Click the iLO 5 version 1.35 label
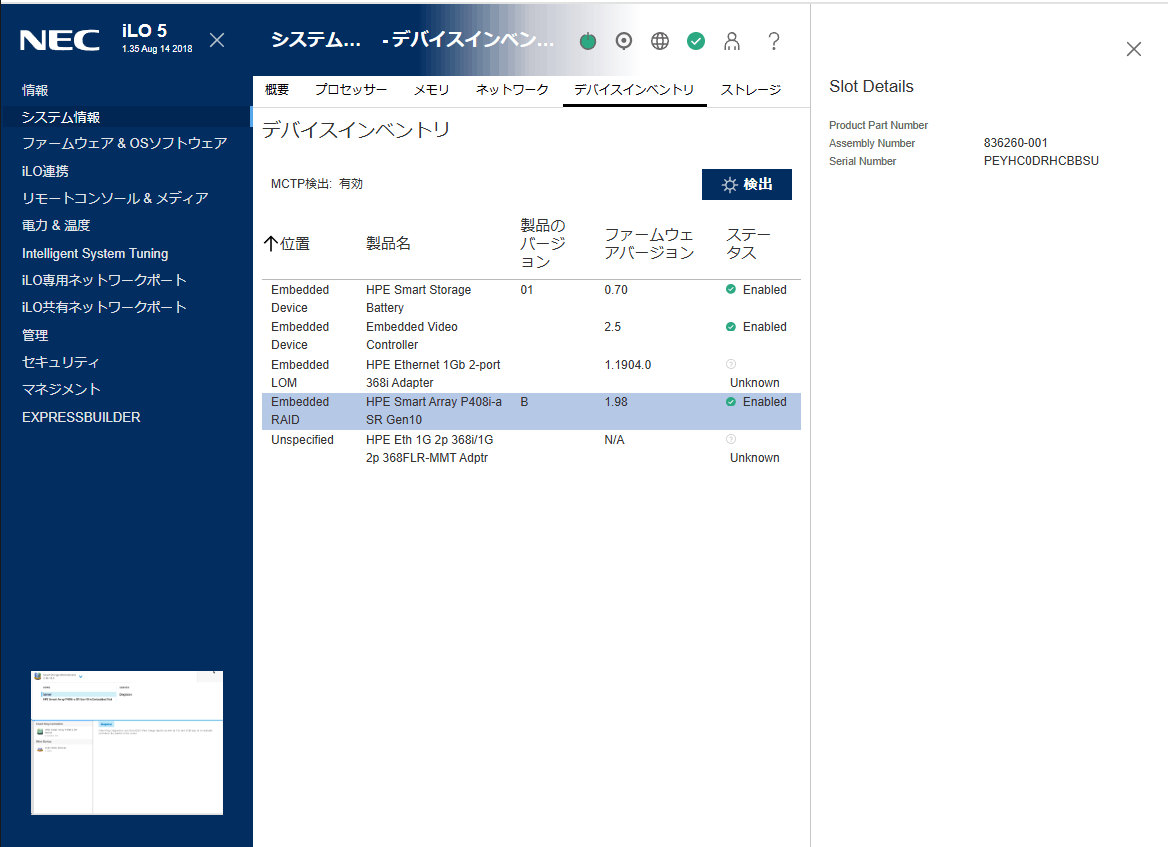Image resolution: width=1168 pixels, height=847 pixels. pos(157,48)
